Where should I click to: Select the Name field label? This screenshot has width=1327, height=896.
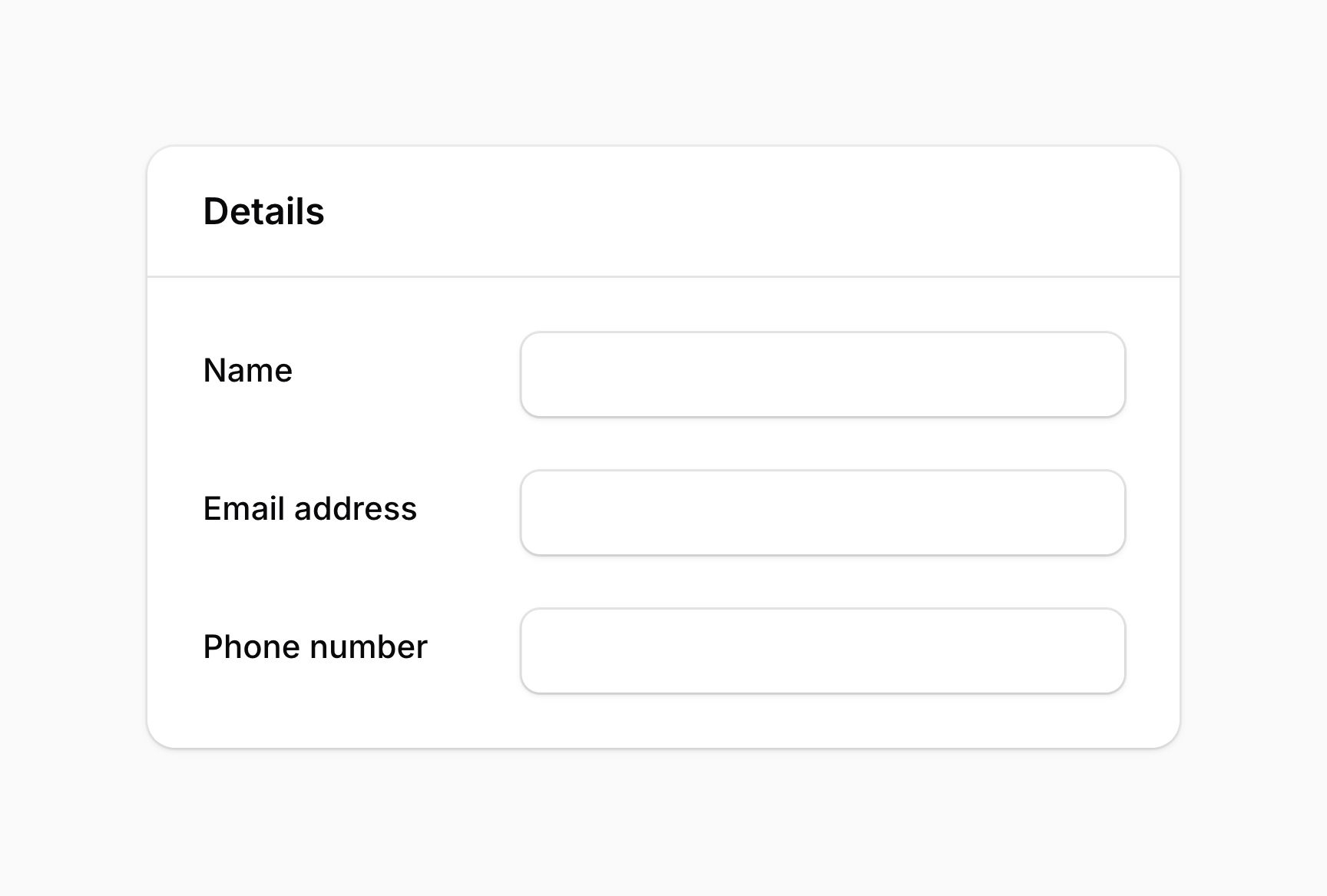click(x=247, y=370)
